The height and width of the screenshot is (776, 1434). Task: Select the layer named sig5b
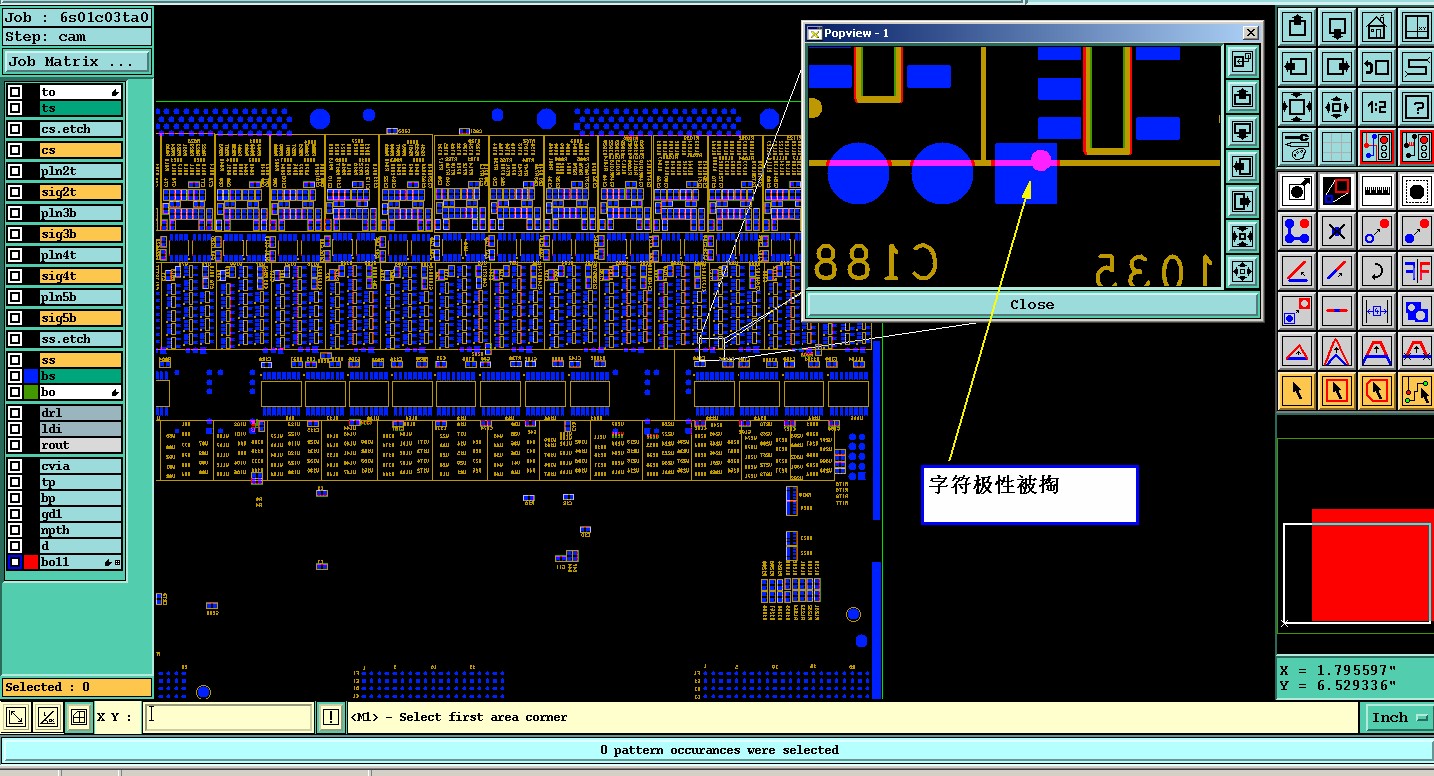click(80, 318)
